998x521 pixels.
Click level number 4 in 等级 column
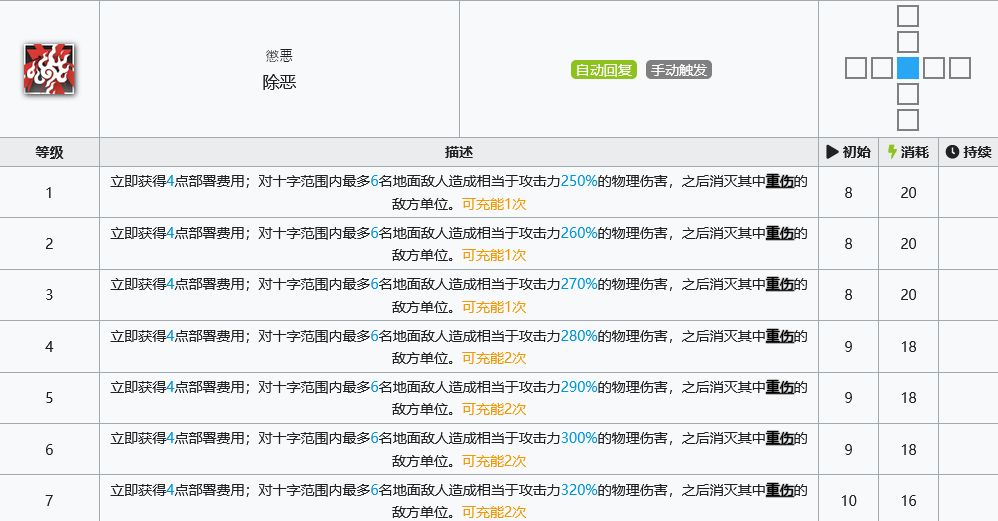tap(49, 347)
